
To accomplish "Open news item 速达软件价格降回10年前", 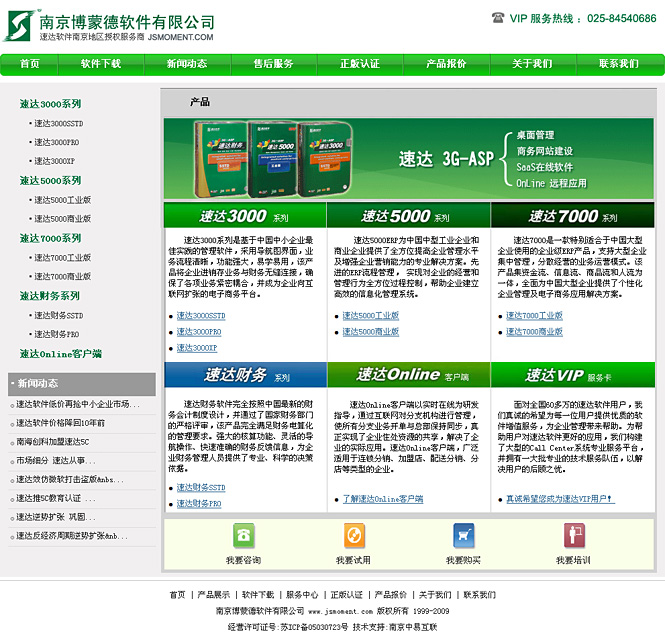I will (x=60, y=423).
